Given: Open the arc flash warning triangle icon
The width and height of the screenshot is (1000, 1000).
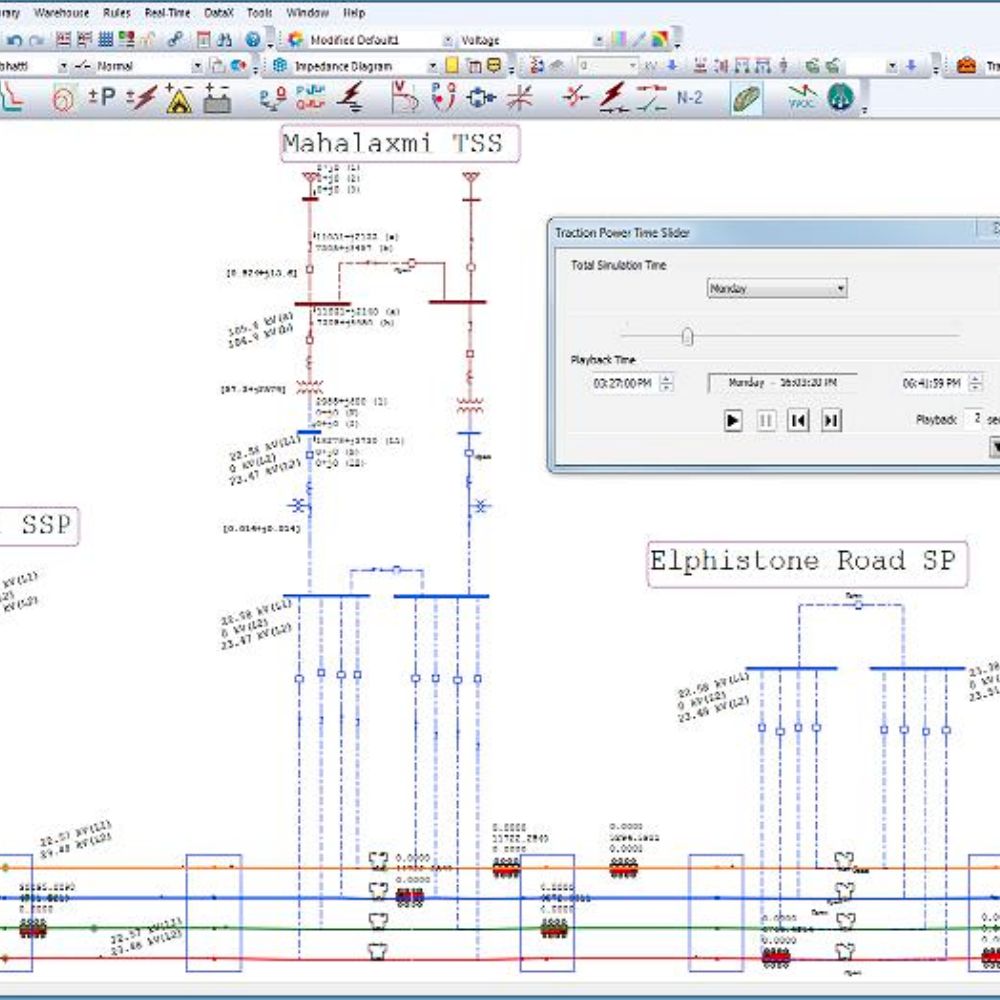Looking at the screenshot, I should [179, 99].
